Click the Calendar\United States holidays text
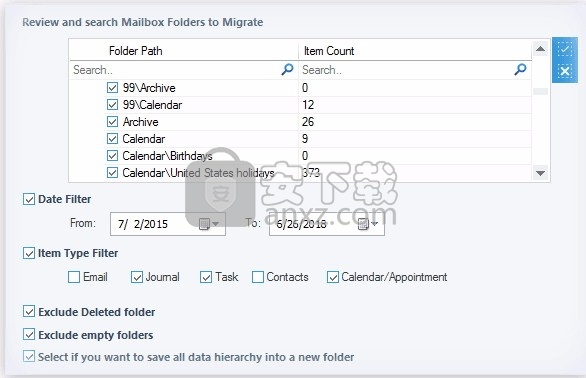Viewport: 586px width, 378px height. click(x=198, y=173)
